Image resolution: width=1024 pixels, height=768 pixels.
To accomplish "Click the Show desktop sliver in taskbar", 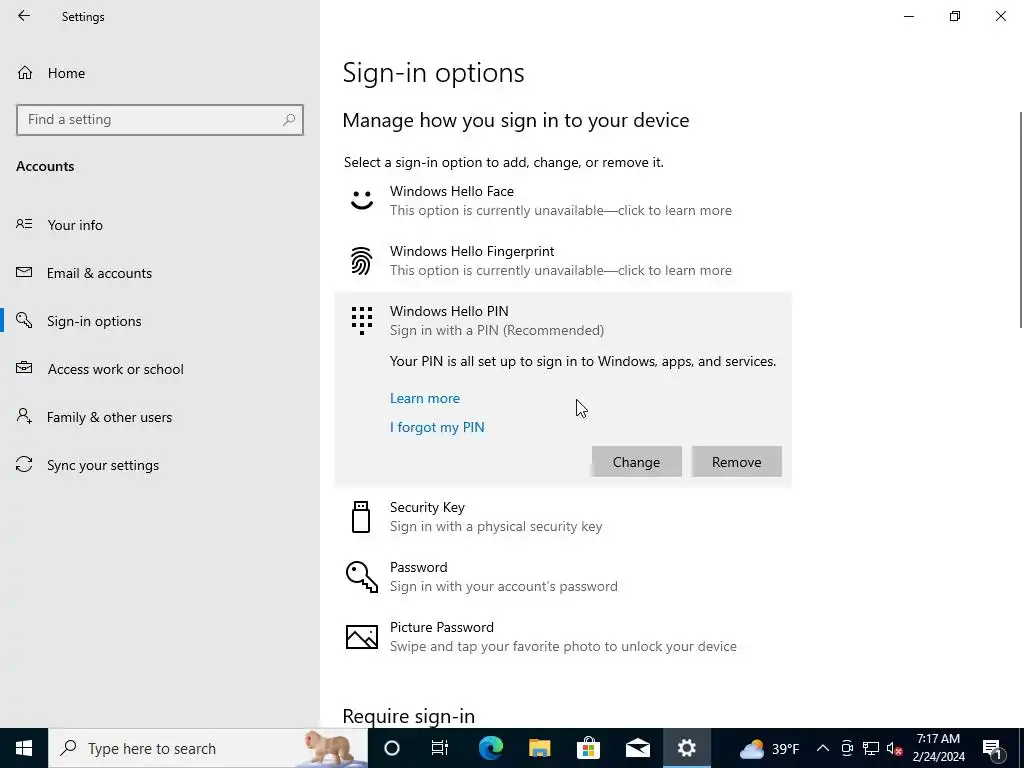I will point(1021,748).
